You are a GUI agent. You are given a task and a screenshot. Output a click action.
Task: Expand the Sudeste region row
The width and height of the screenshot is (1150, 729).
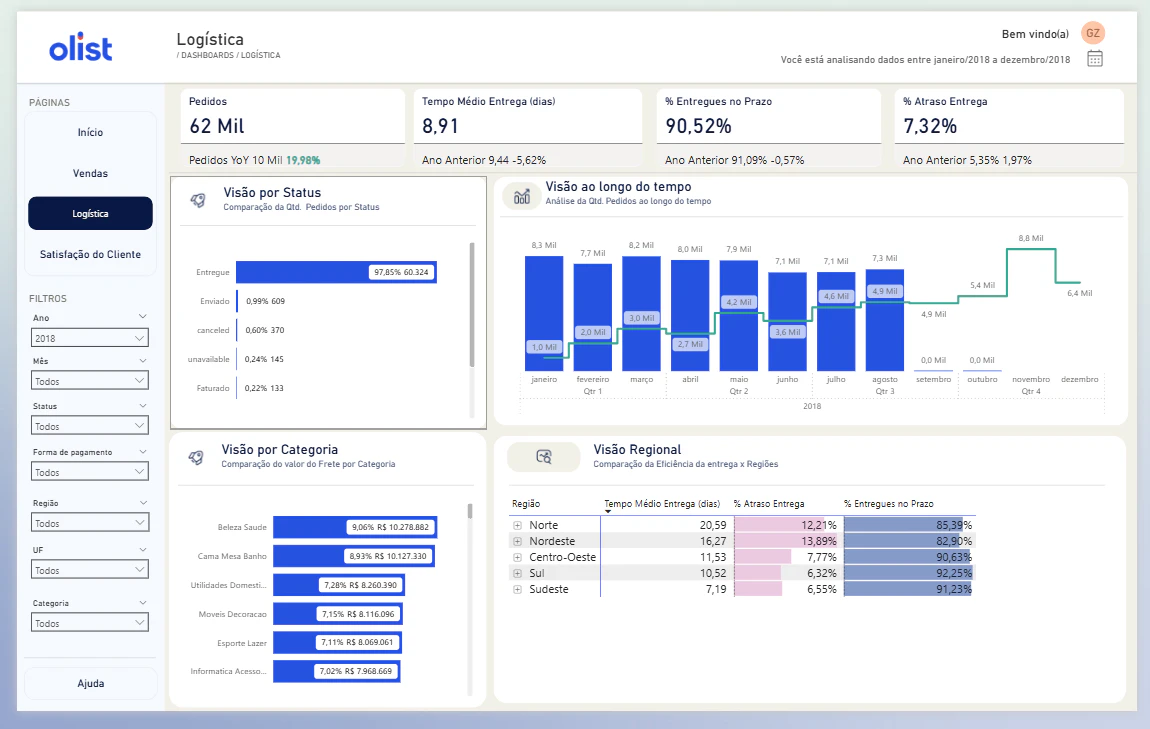(517, 590)
